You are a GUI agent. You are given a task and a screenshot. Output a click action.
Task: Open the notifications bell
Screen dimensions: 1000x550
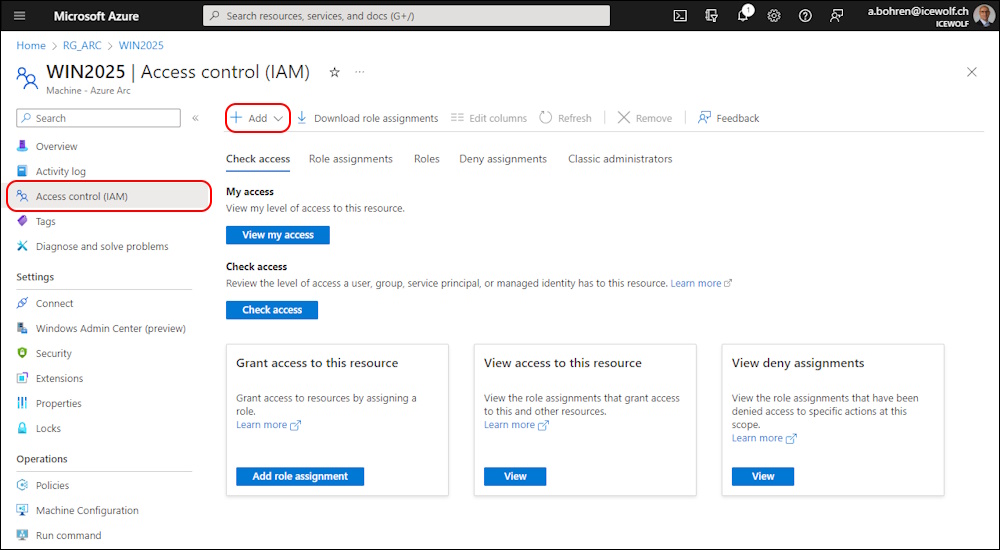(743, 15)
